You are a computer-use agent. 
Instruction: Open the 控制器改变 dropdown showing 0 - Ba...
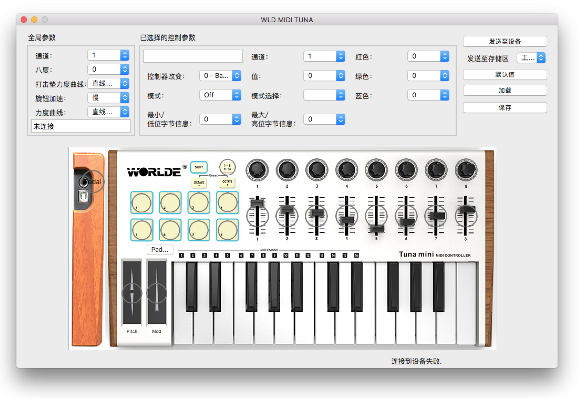click(220, 76)
